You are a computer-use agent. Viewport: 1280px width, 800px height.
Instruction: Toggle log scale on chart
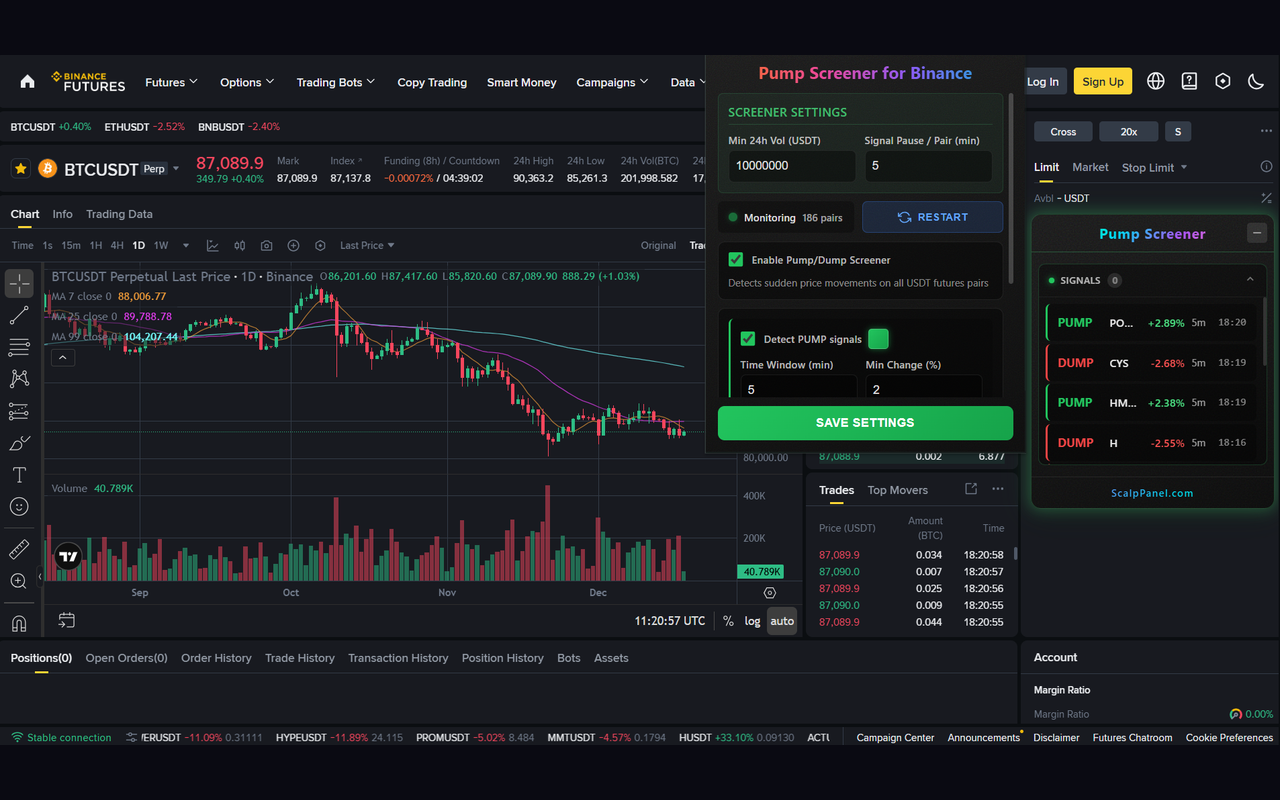752,621
